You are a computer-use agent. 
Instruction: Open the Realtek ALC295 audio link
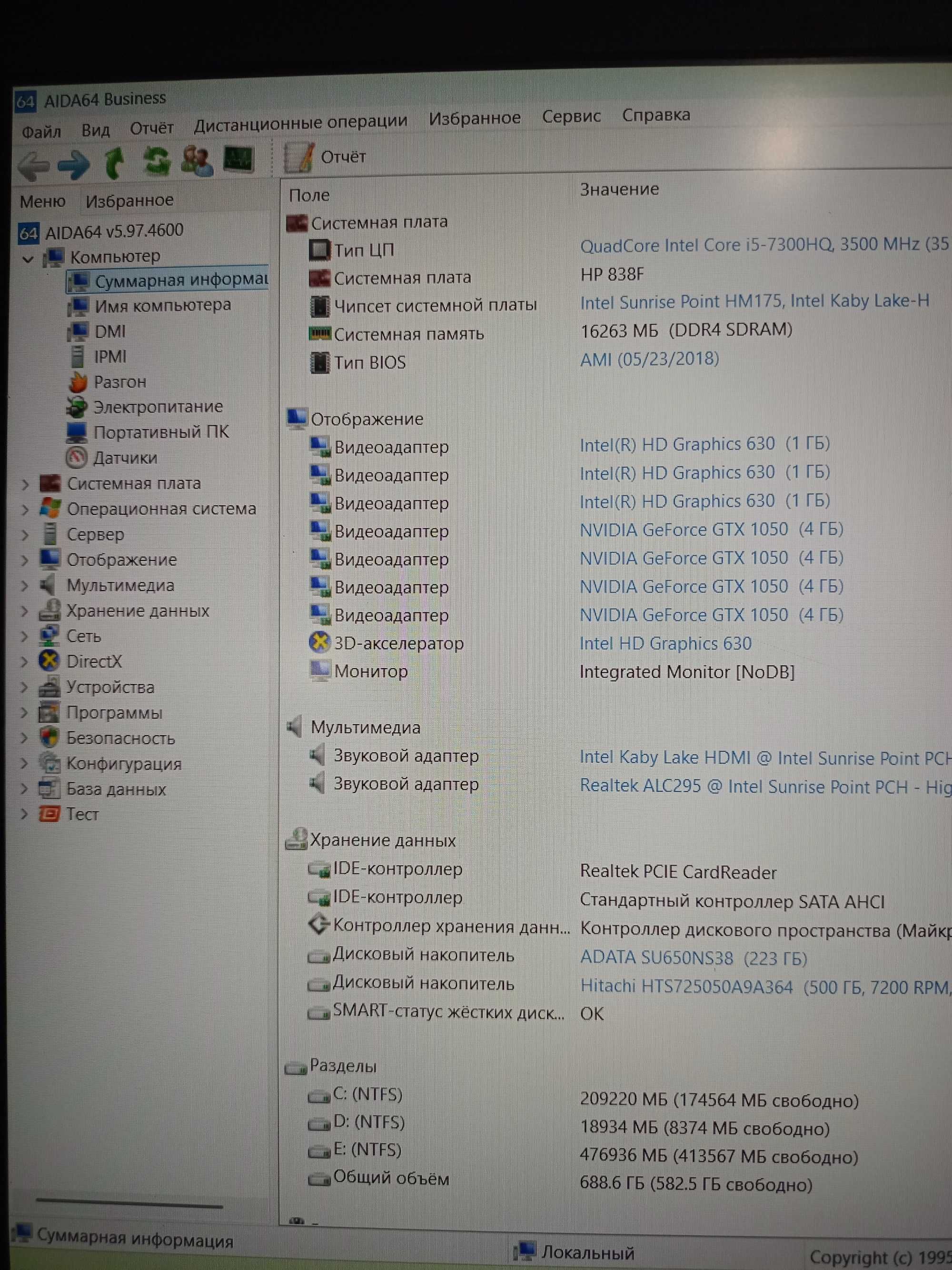[765, 786]
